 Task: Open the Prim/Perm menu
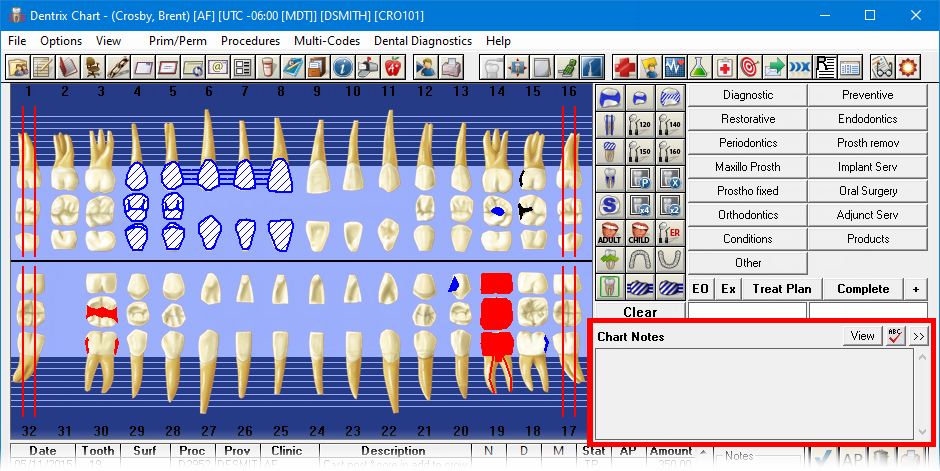pos(178,41)
